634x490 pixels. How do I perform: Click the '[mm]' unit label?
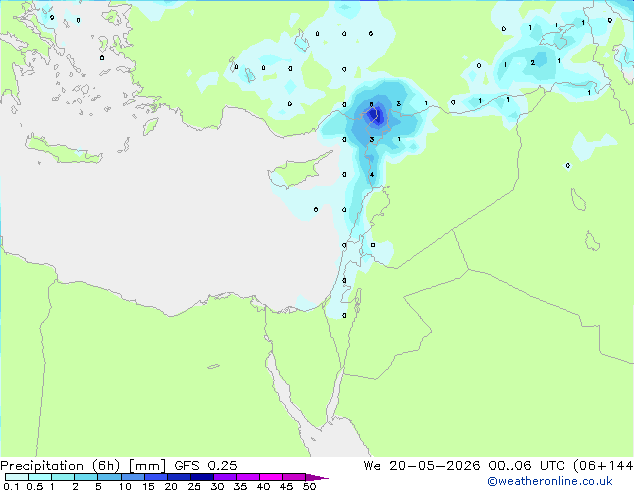(147, 466)
